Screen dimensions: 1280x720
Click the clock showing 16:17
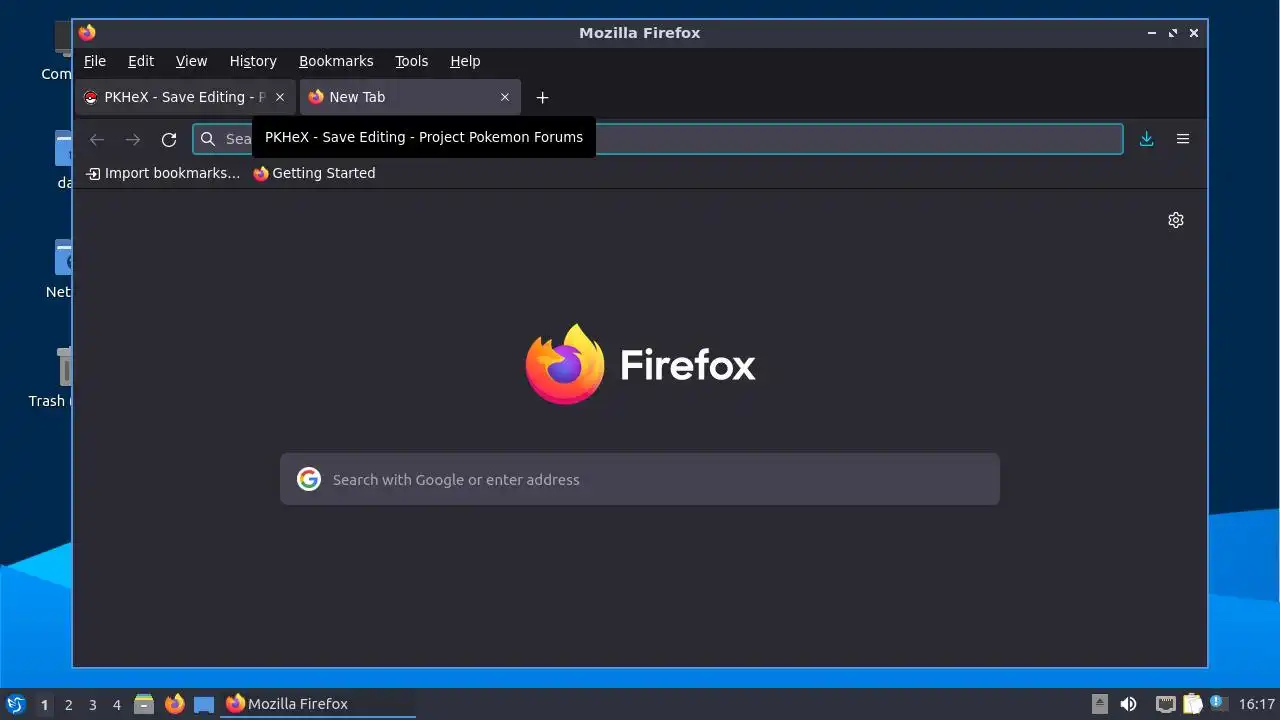1257,704
